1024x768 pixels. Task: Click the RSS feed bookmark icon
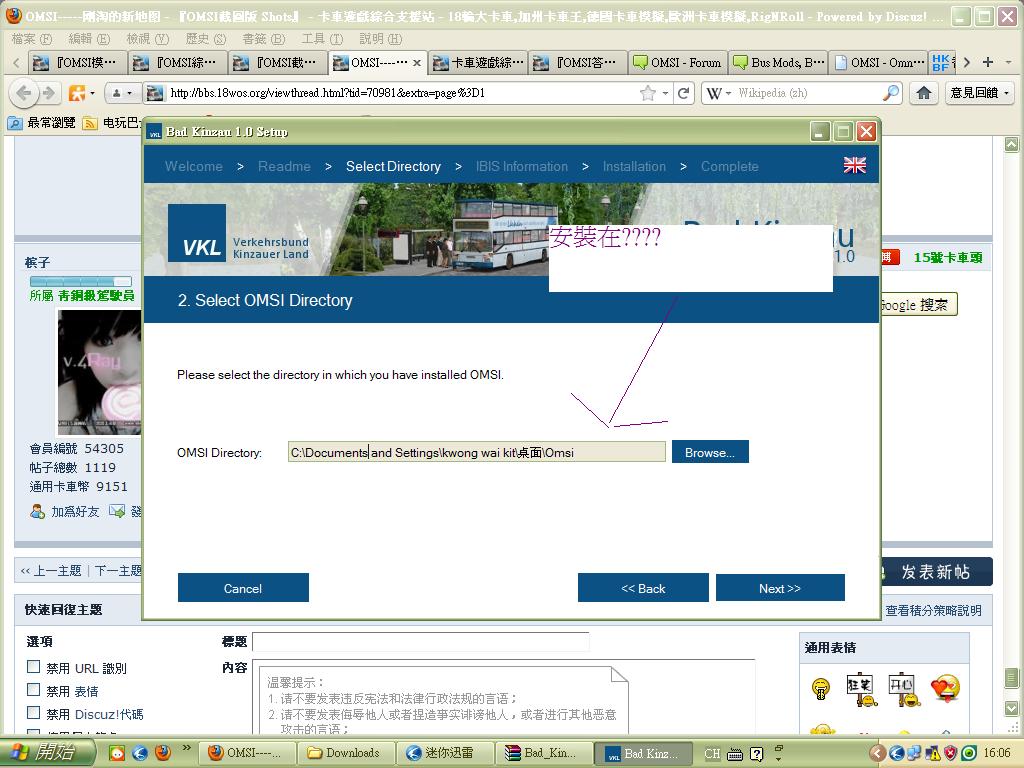click(90, 123)
